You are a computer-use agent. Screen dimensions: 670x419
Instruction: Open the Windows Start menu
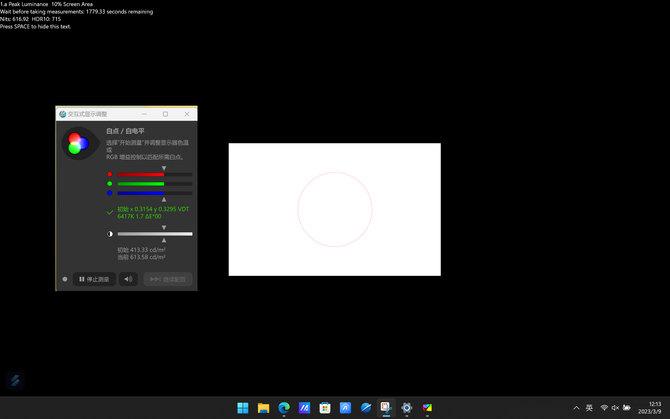click(243, 408)
